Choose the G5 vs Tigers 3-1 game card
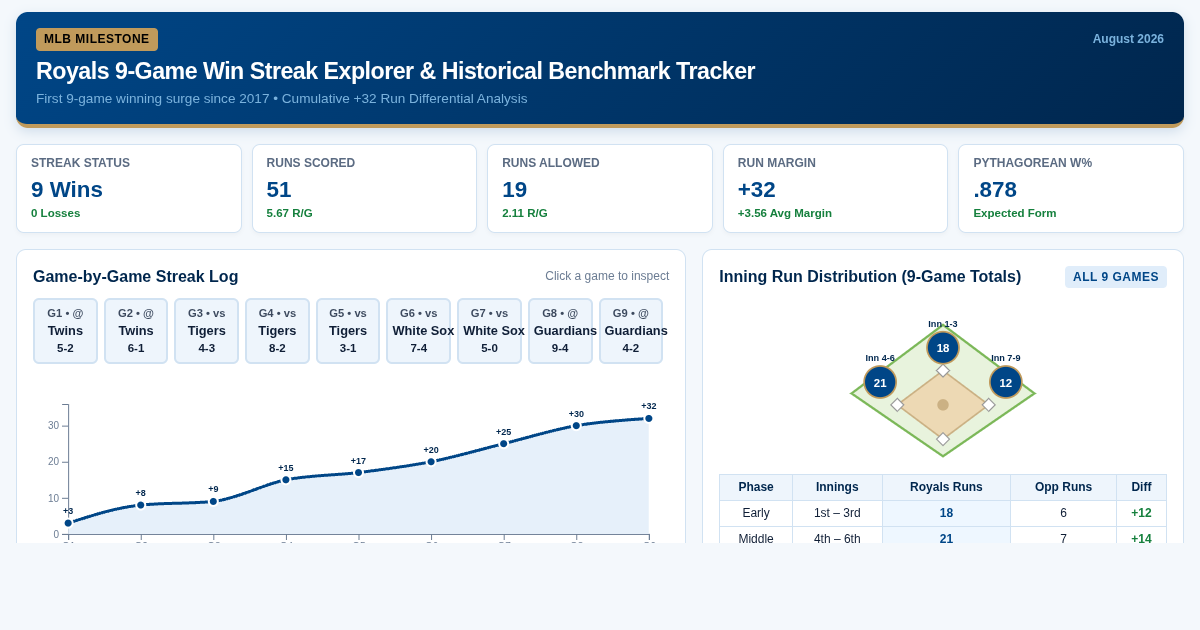The width and height of the screenshot is (1200, 630). pos(348,331)
